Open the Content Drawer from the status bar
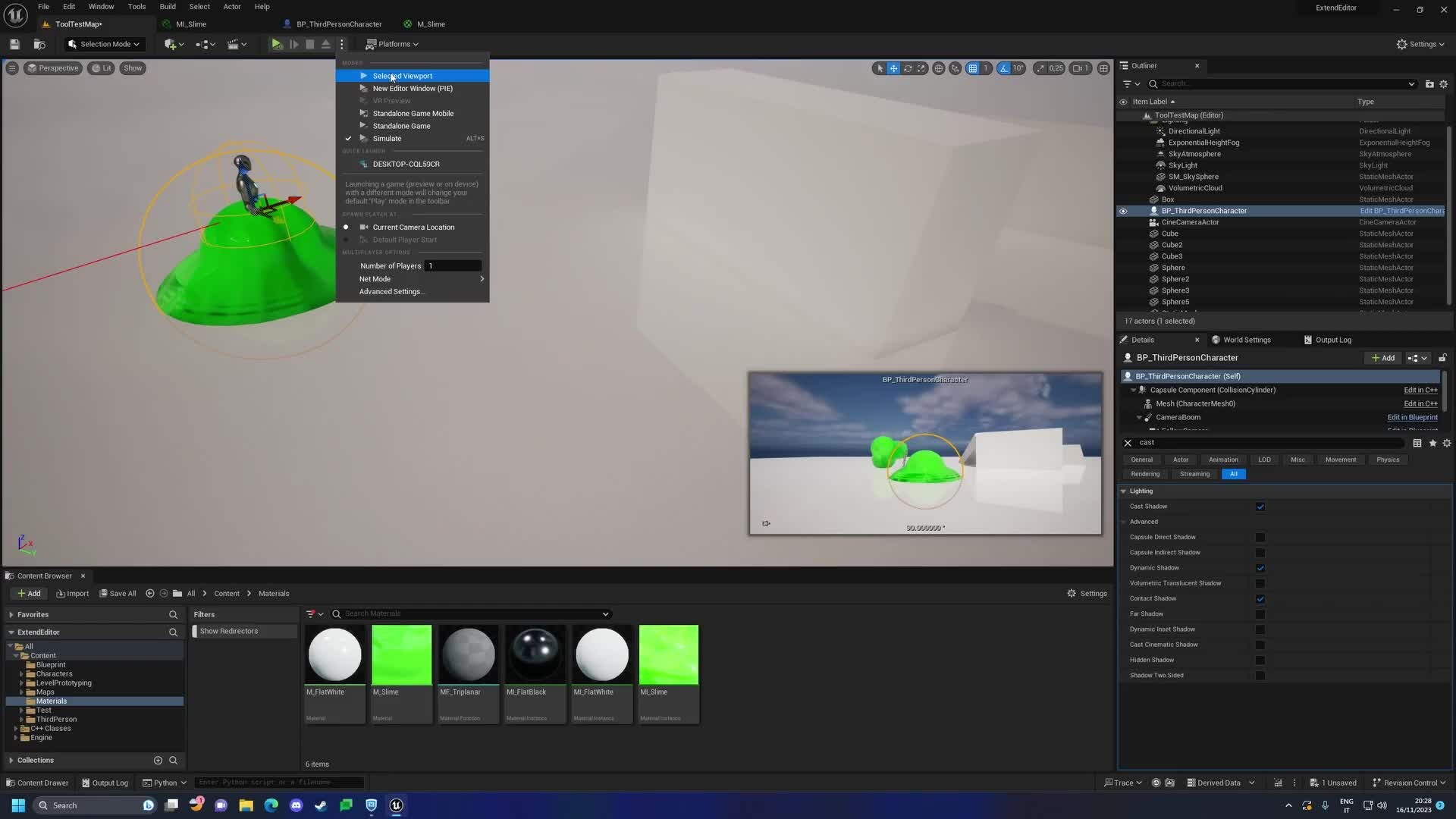 pos(36,782)
